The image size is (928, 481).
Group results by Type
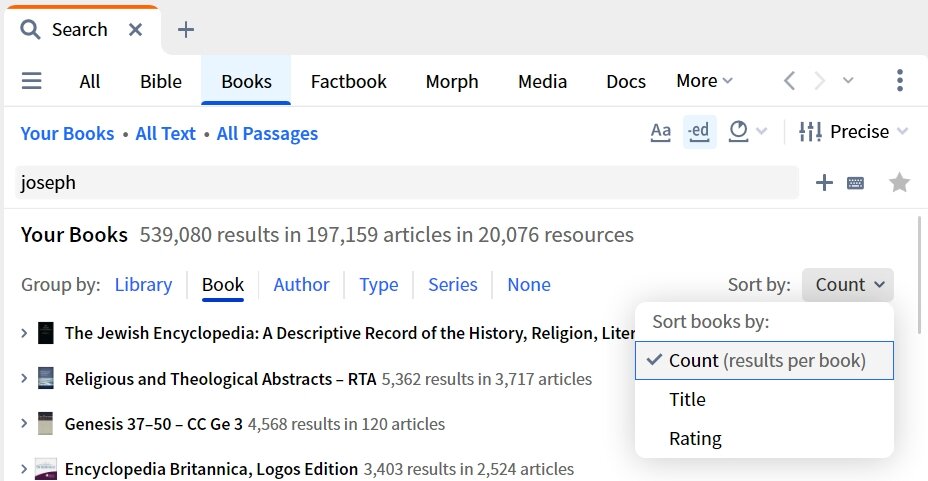(x=379, y=285)
